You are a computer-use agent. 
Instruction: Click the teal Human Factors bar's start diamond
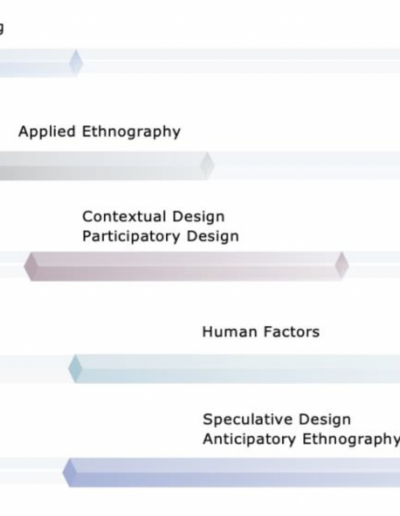pos(75,369)
